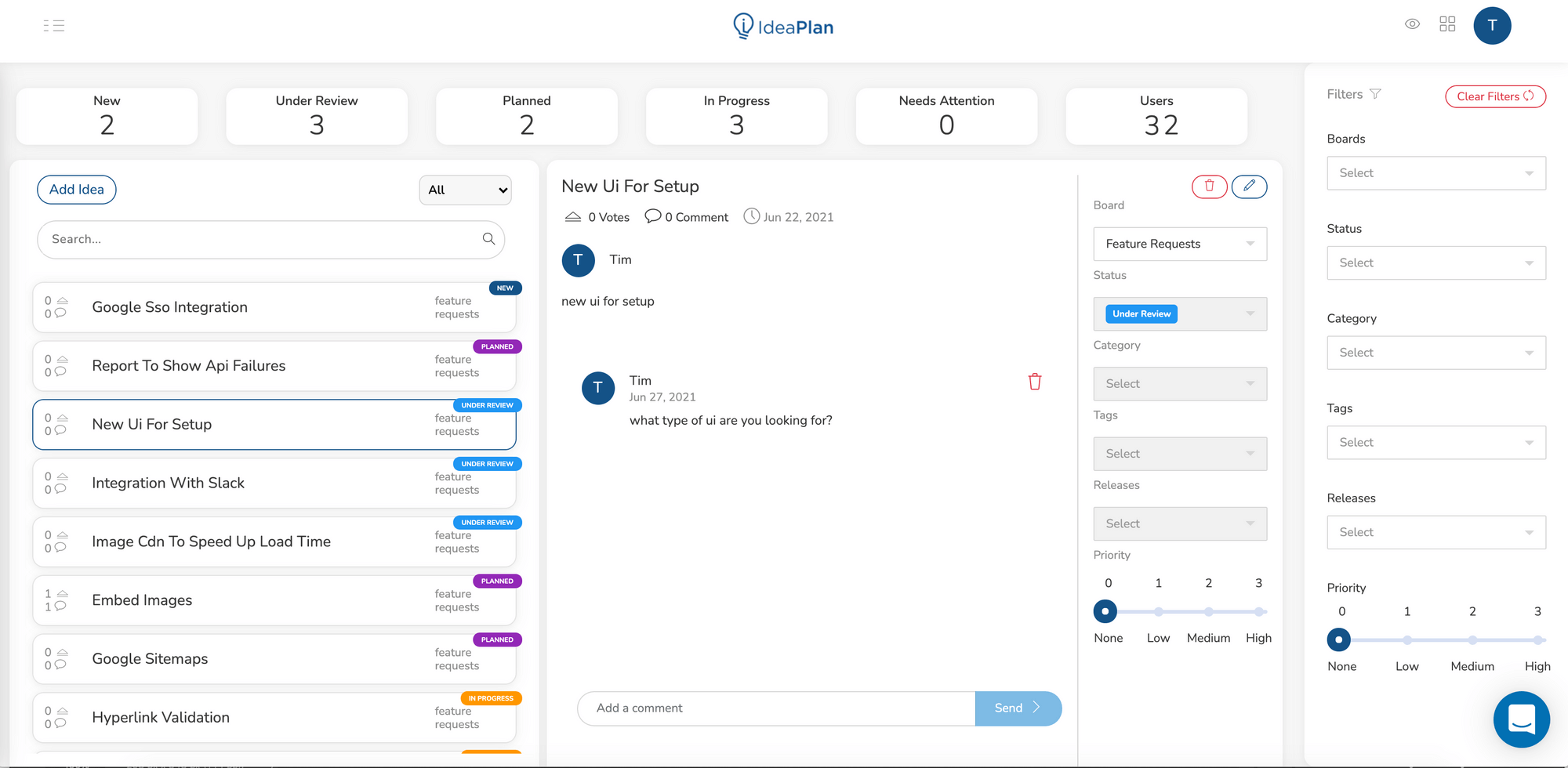Open the Users count card
This screenshot has width=1568, height=768.
1156,115
